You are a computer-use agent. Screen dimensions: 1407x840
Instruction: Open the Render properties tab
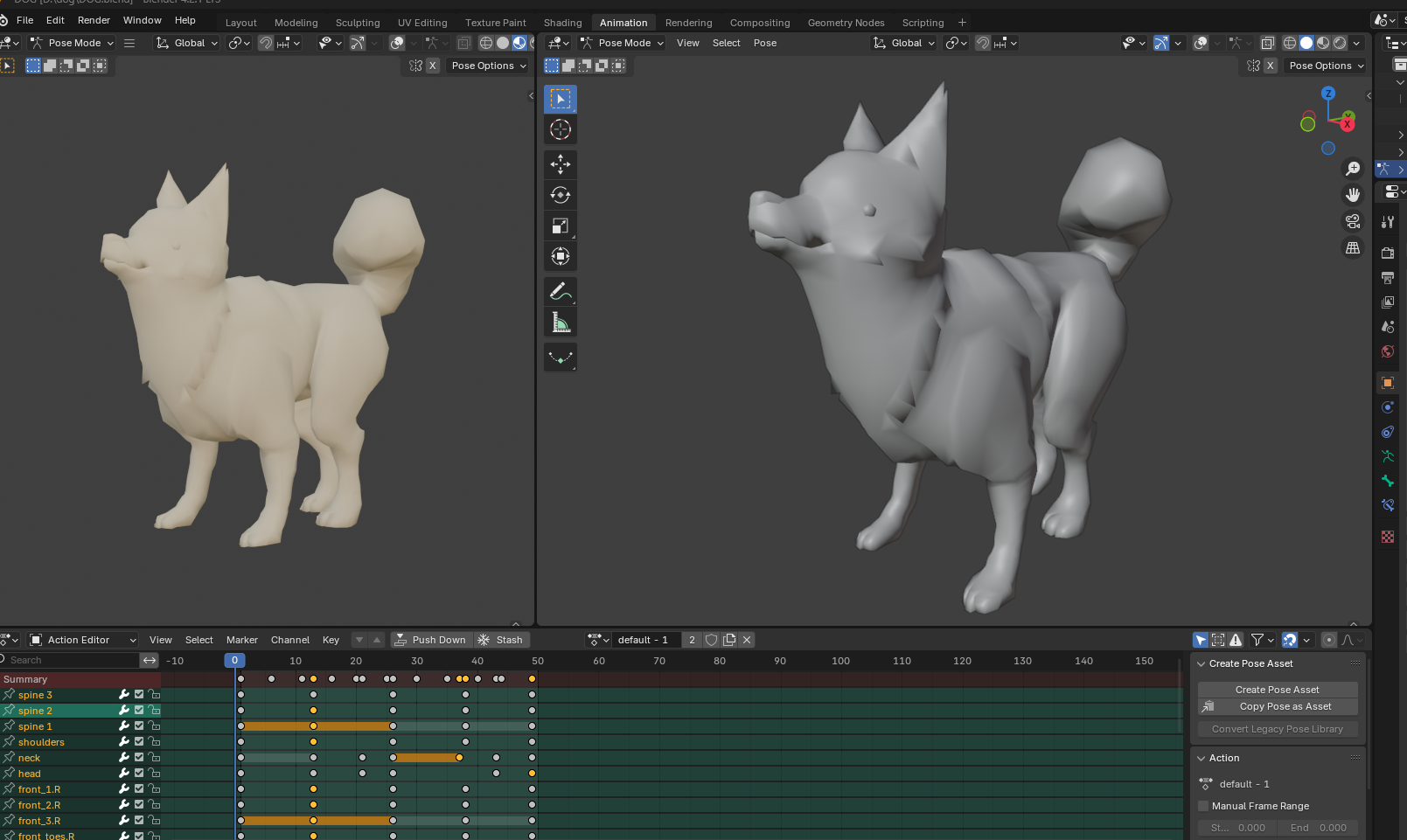point(1388,253)
